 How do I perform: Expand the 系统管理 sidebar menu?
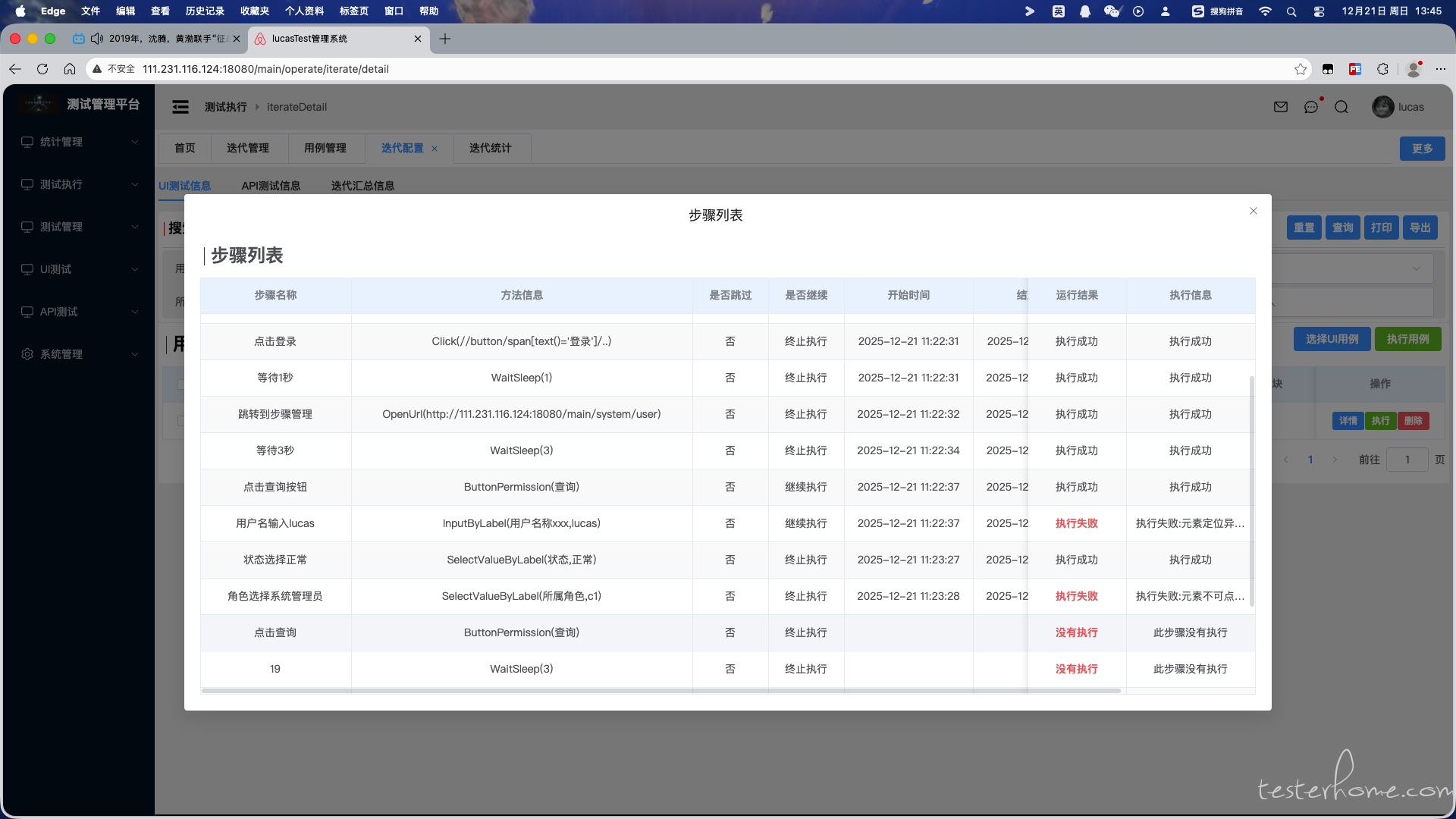[x=79, y=354]
